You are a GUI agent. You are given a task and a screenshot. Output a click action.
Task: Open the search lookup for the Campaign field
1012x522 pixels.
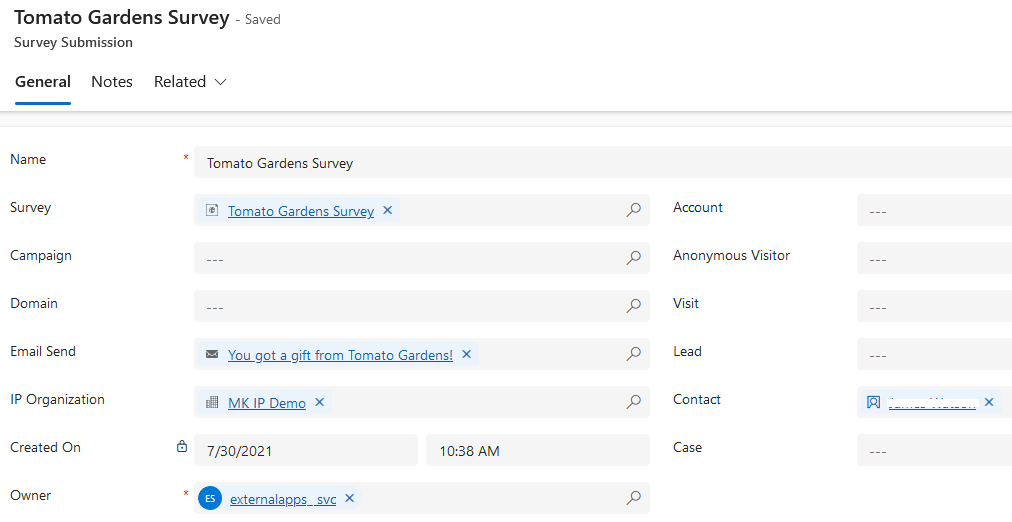[x=633, y=257]
